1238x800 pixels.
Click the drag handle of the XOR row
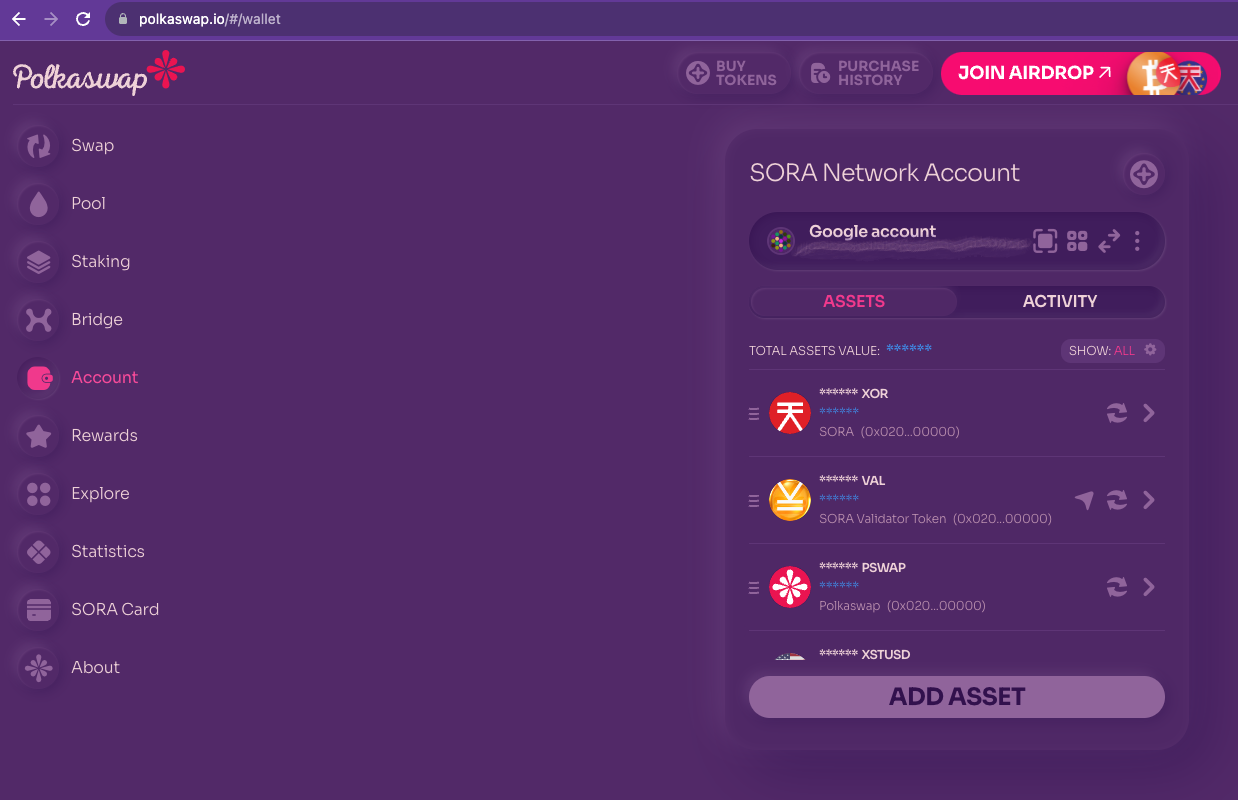pos(754,414)
